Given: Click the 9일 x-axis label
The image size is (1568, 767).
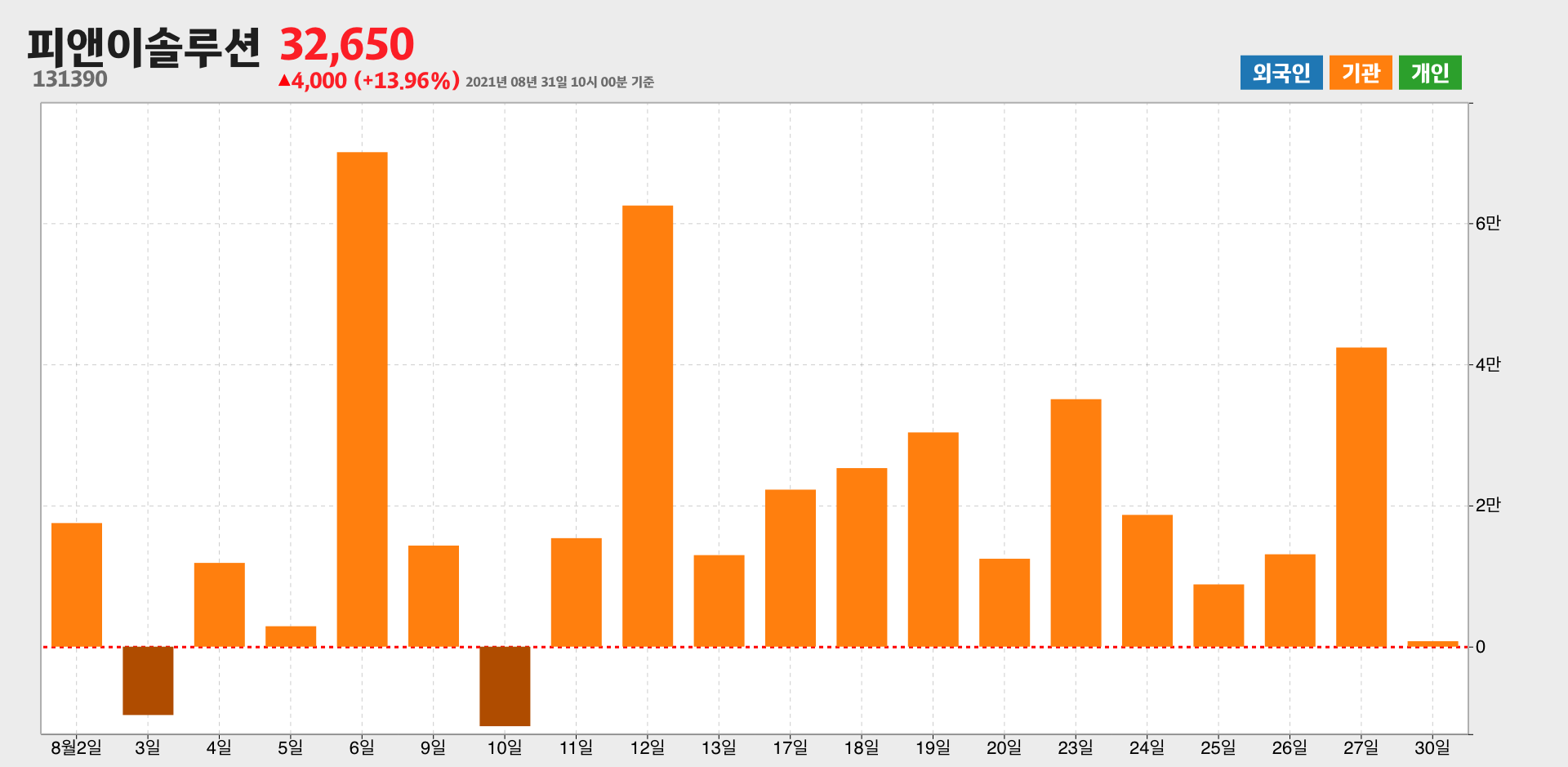Looking at the screenshot, I should click(x=434, y=747).
